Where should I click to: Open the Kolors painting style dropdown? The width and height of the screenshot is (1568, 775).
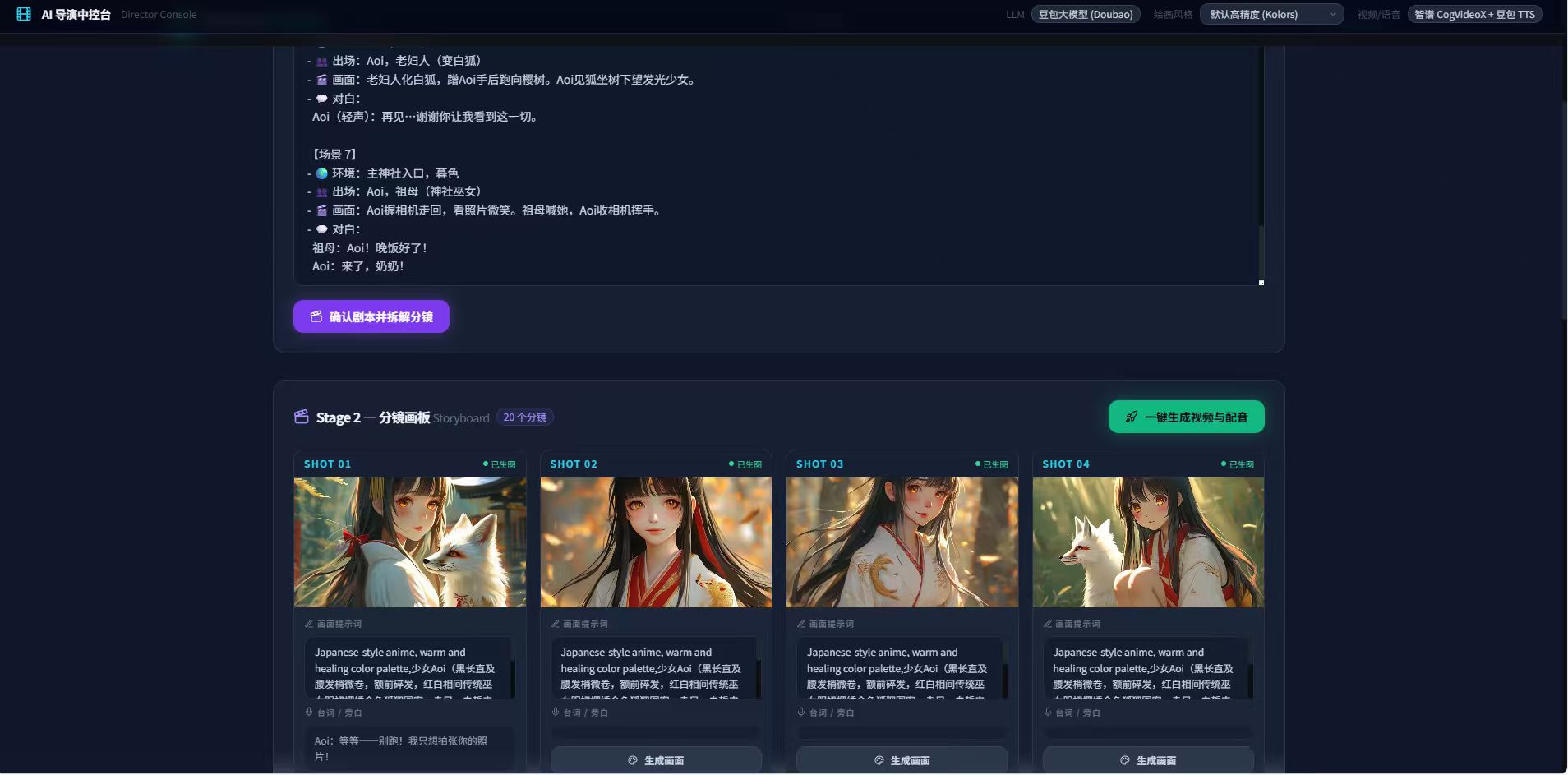1271,14
